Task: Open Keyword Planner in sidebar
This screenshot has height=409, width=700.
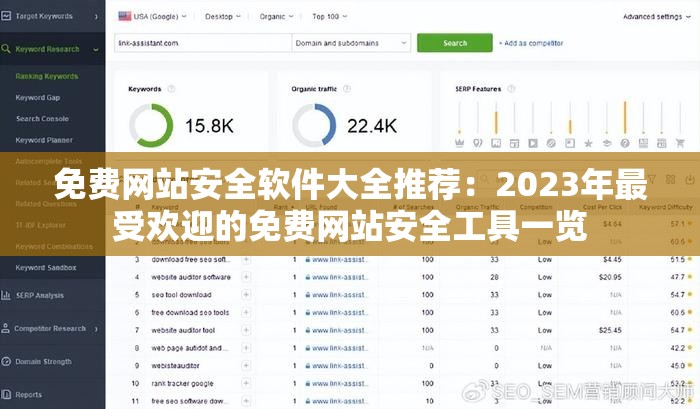Action: 44,140
